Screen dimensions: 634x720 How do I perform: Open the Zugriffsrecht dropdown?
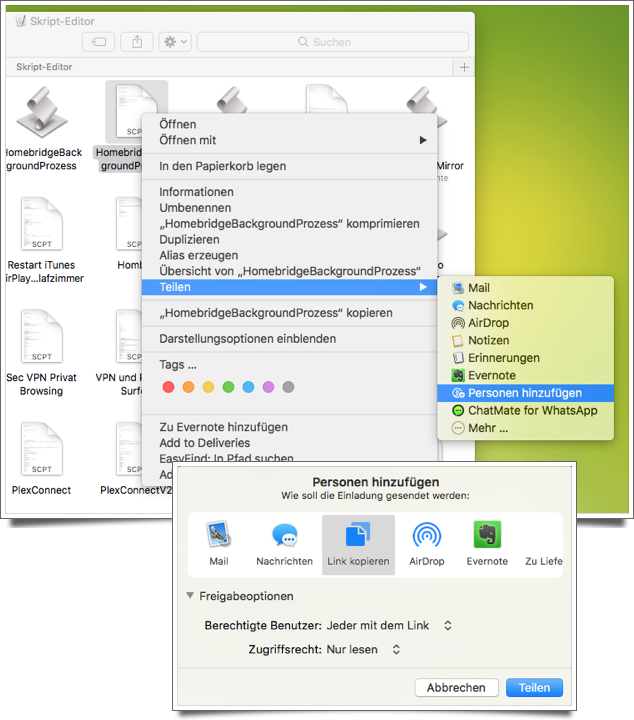(x=364, y=649)
